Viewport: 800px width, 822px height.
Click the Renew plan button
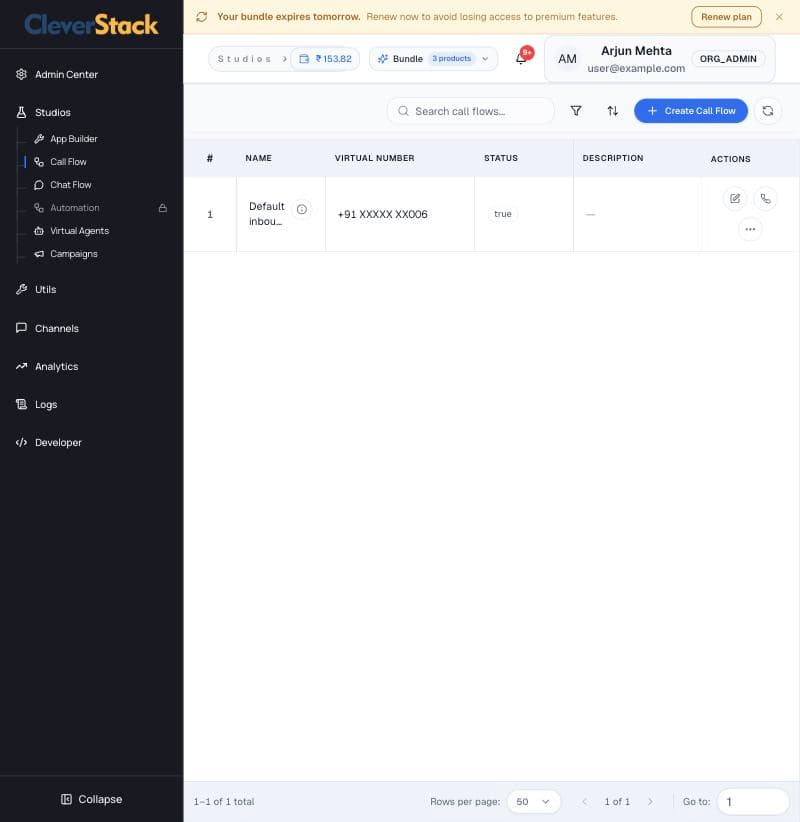(x=726, y=17)
